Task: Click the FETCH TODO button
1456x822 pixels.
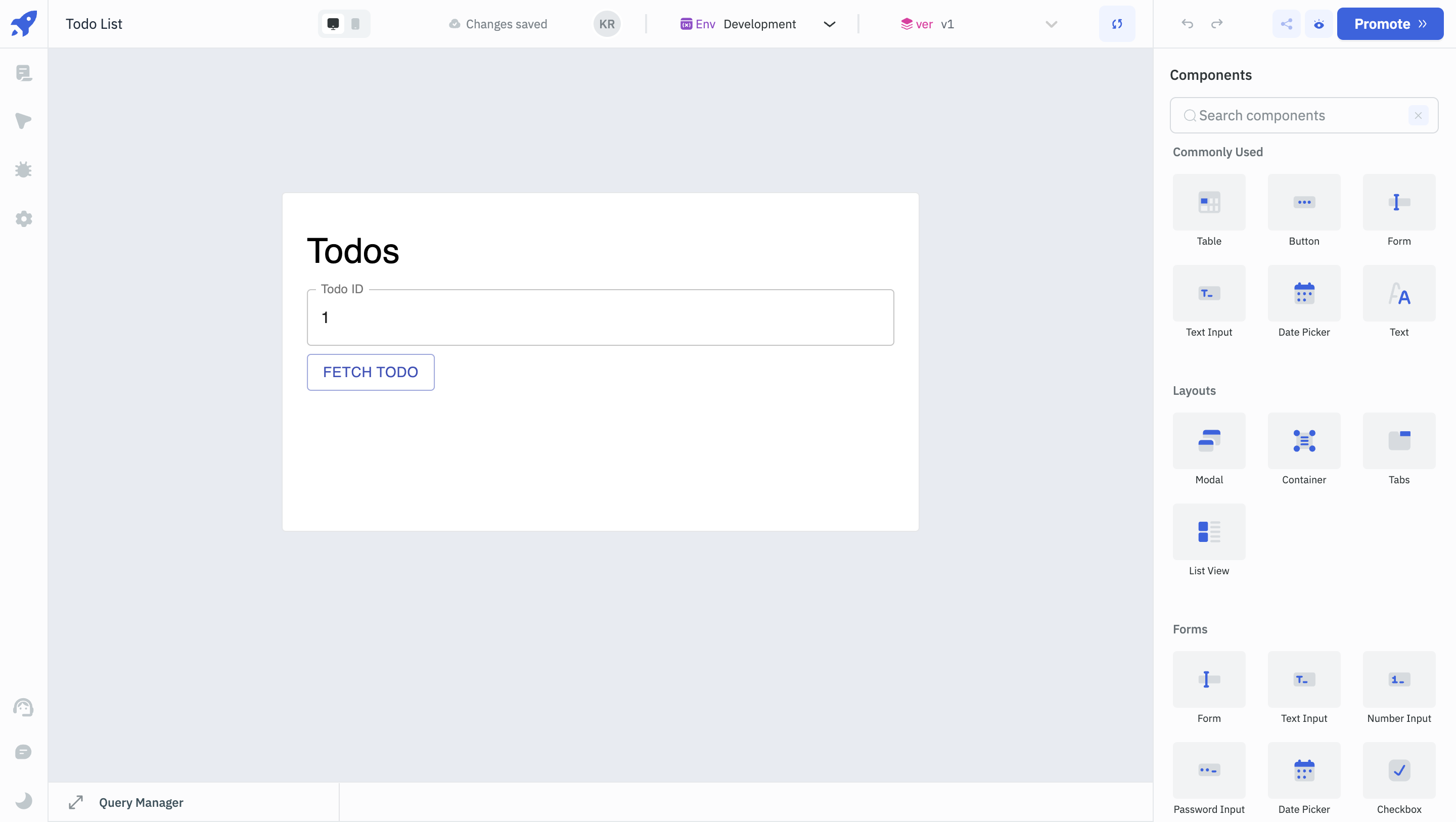Action: 370,372
